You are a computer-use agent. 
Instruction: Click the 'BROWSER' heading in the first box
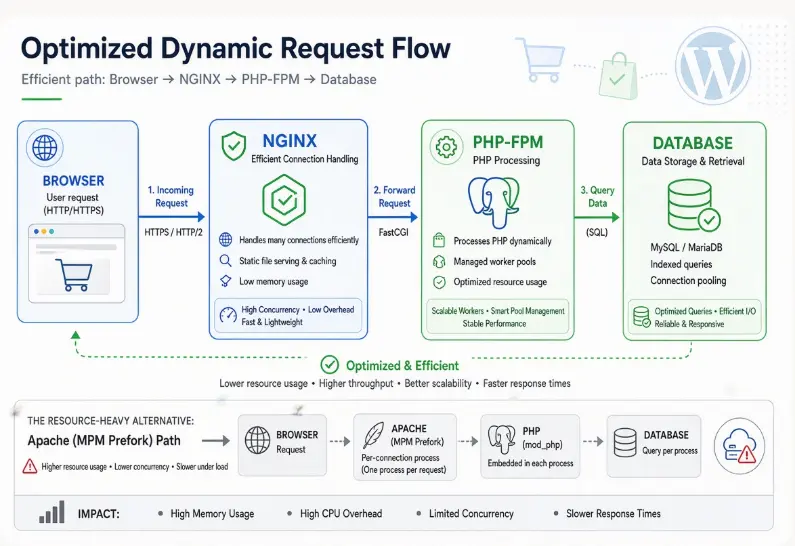point(74,181)
